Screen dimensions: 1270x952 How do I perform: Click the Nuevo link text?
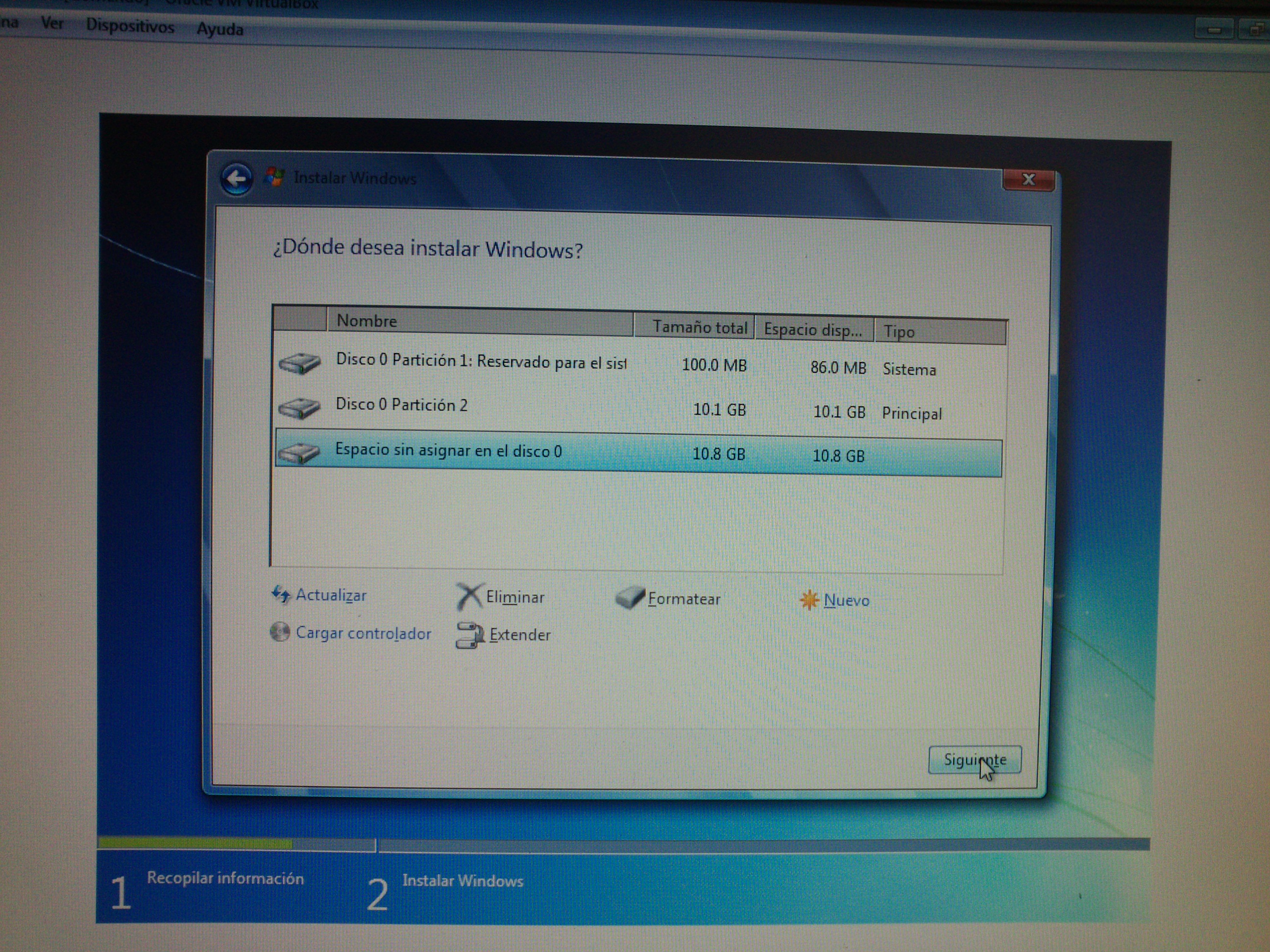click(846, 601)
